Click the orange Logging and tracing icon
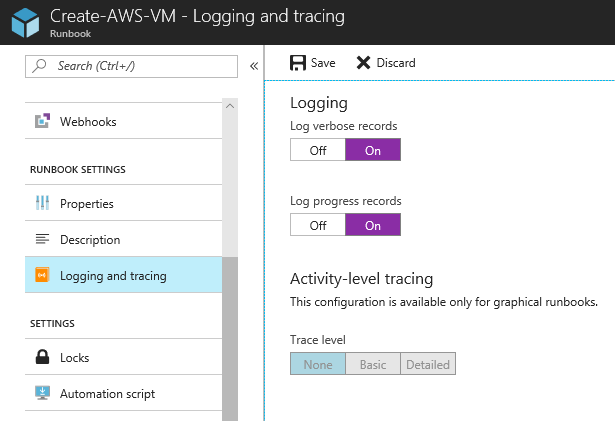 [x=42, y=276]
